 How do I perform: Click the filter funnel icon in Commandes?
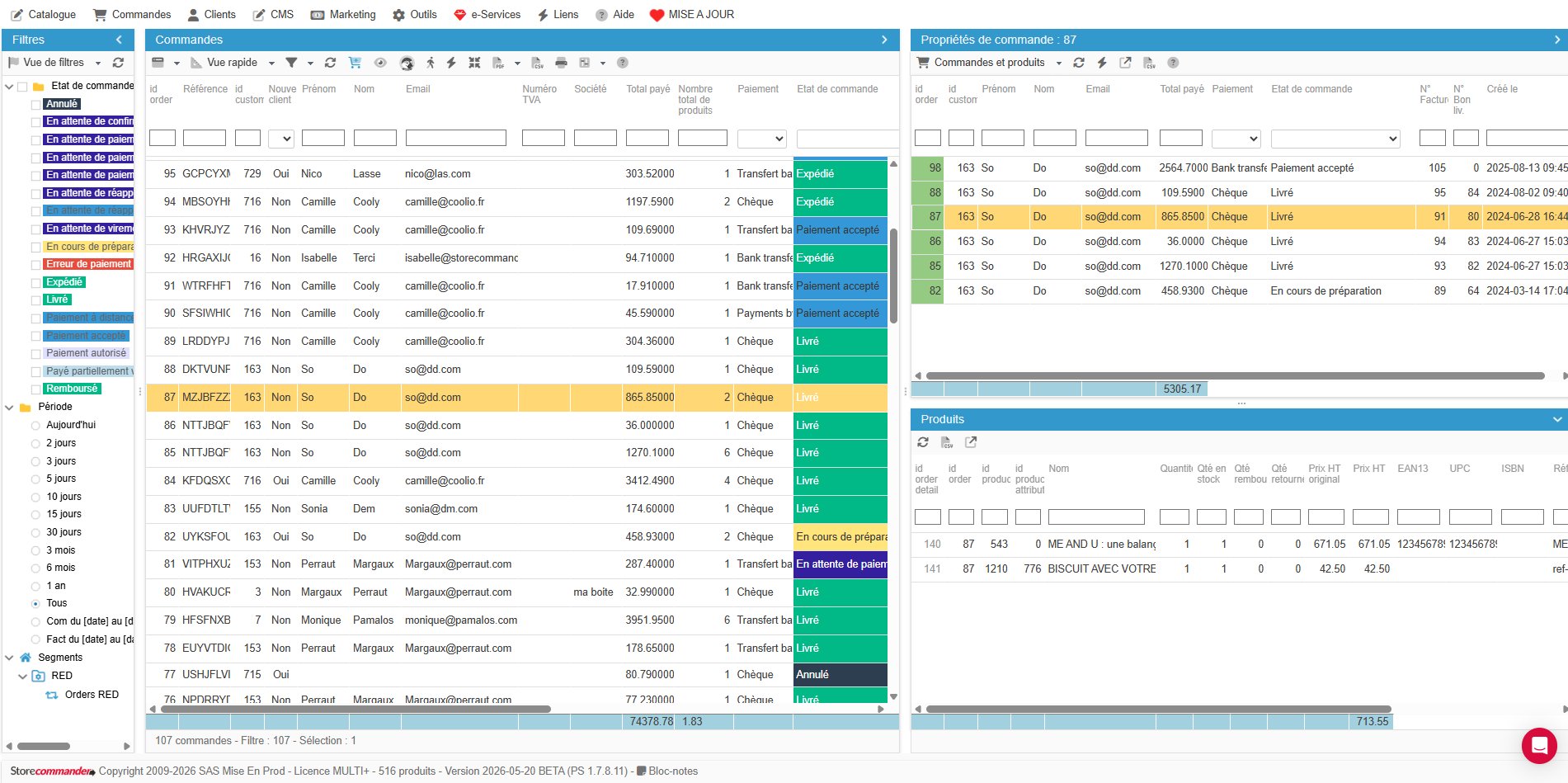click(291, 63)
